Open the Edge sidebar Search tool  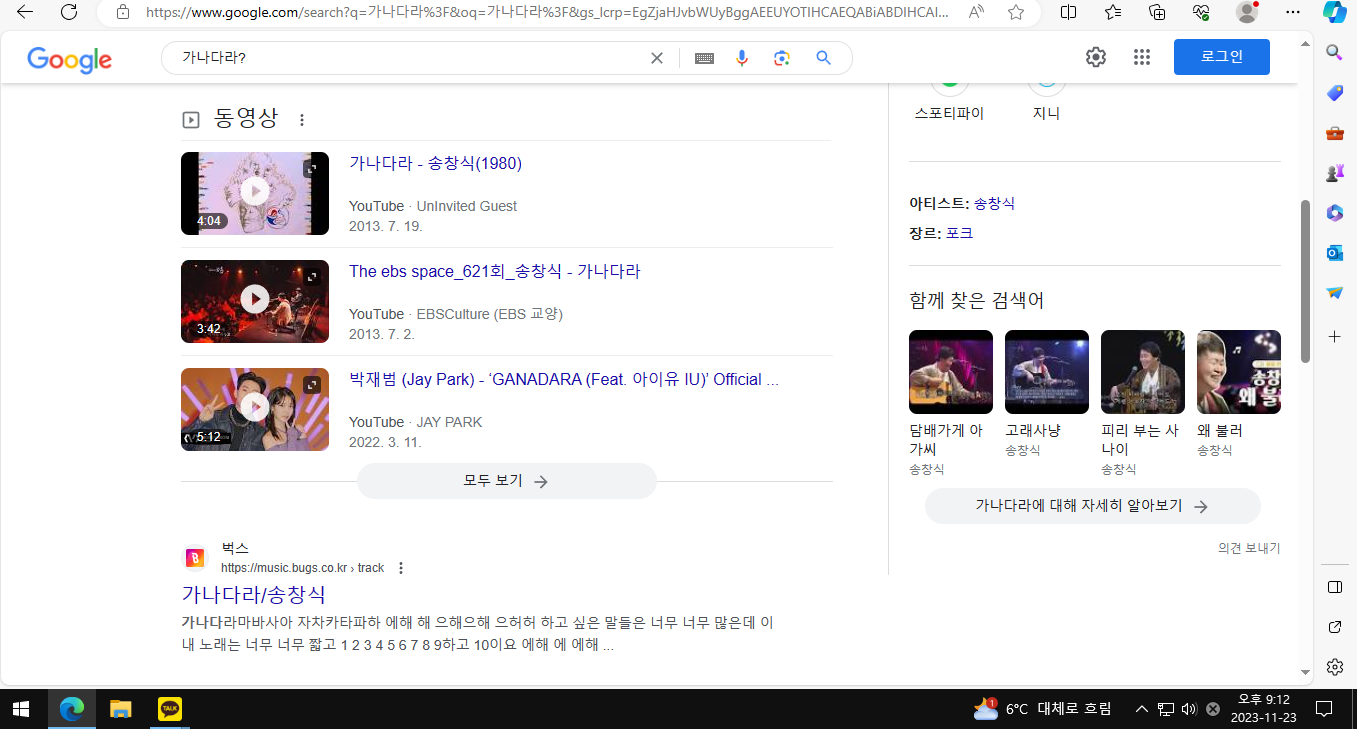tap(1334, 52)
